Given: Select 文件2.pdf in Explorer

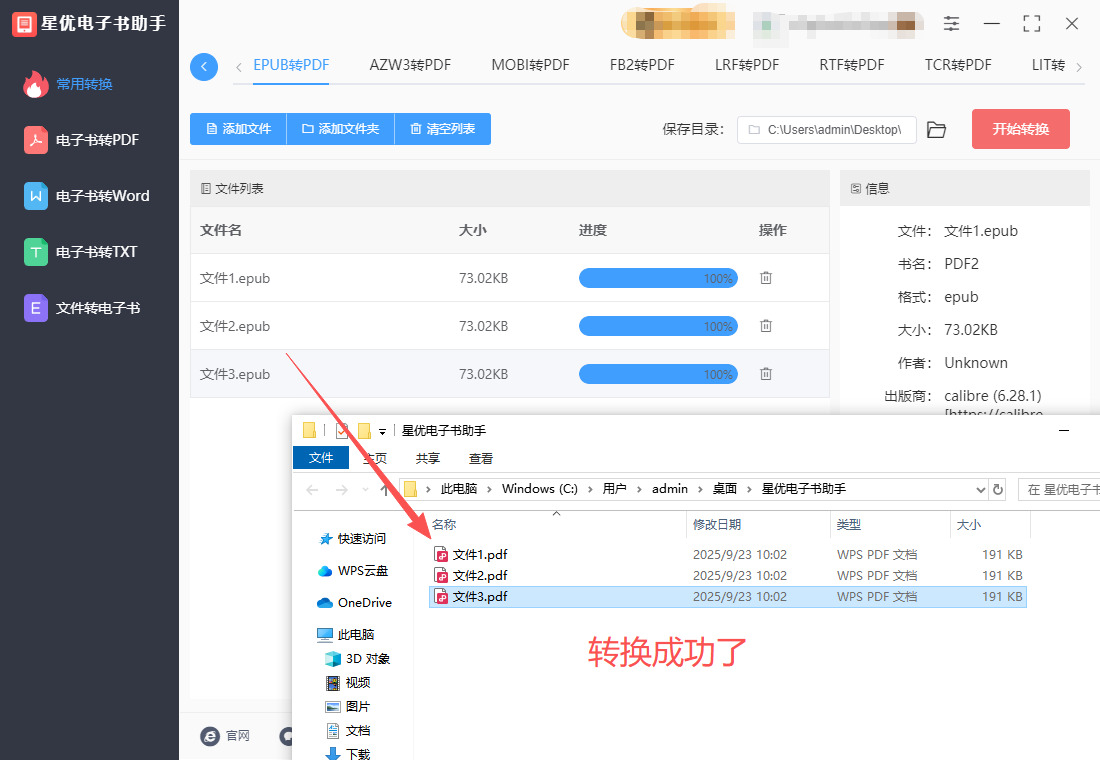Looking at the screenshot, I should 727,575.
